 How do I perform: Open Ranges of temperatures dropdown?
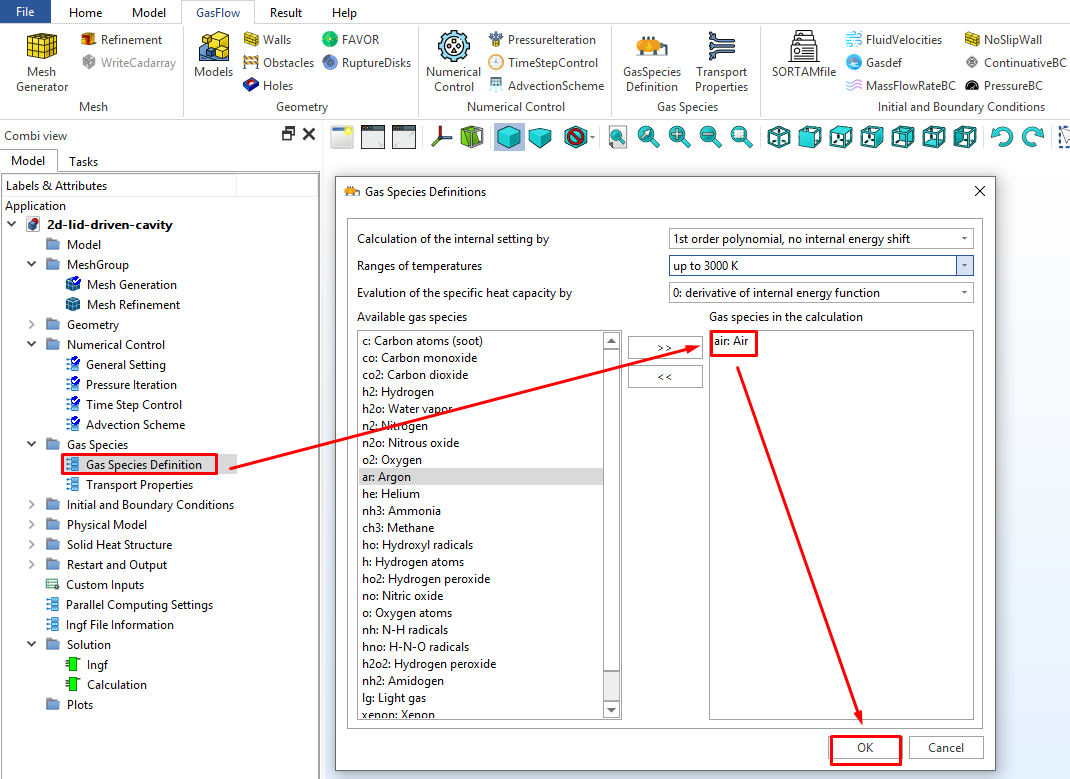coord(820,266)
